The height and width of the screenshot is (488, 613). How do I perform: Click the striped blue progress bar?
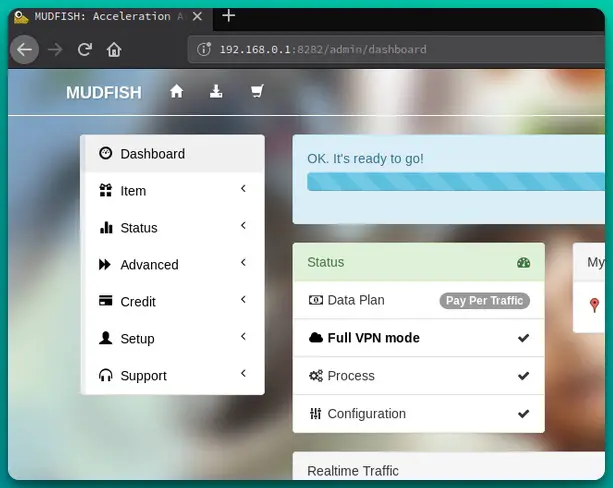[x=456, y=182]
